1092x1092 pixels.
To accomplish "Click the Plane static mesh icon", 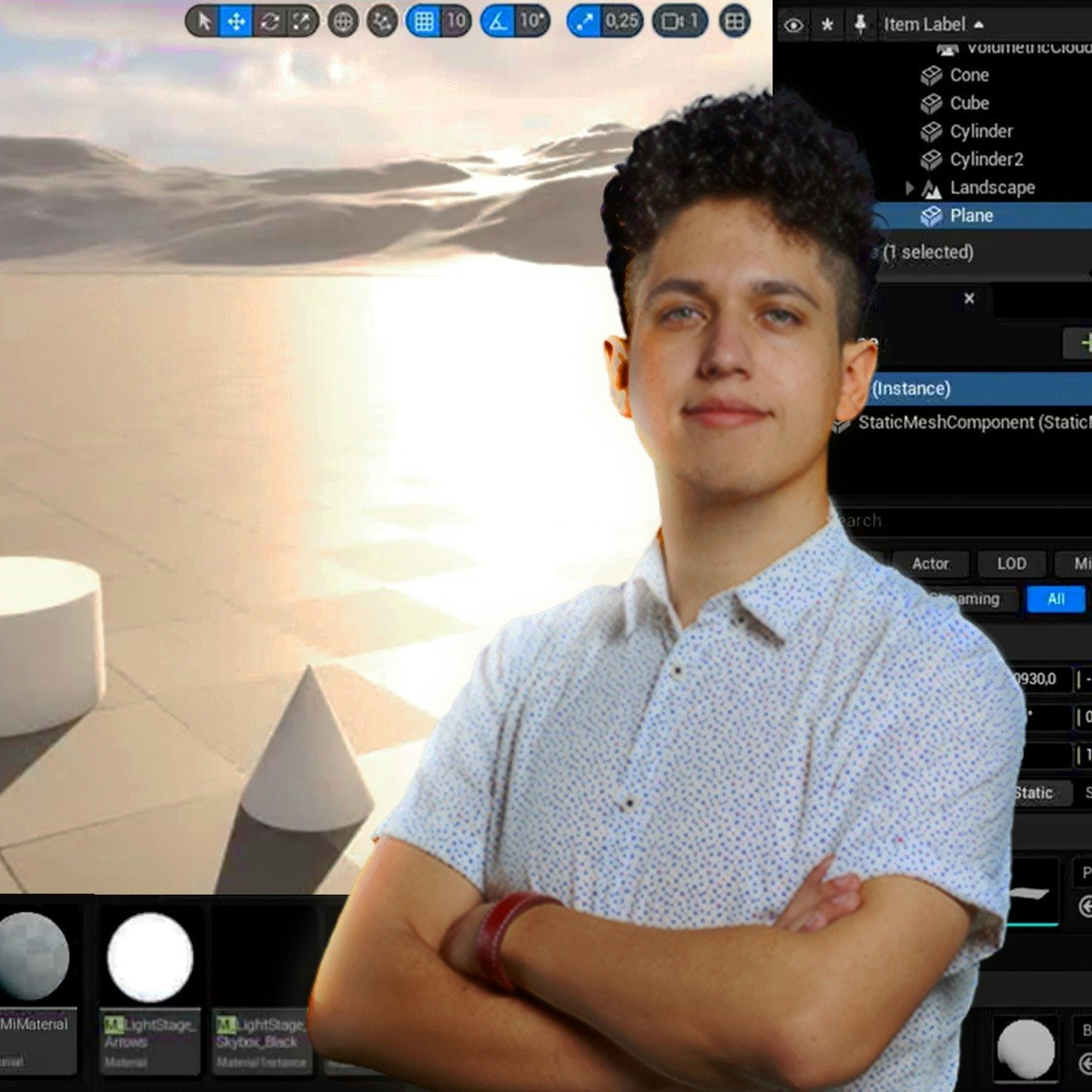I will pyautogui.click(x=931, y=216).
